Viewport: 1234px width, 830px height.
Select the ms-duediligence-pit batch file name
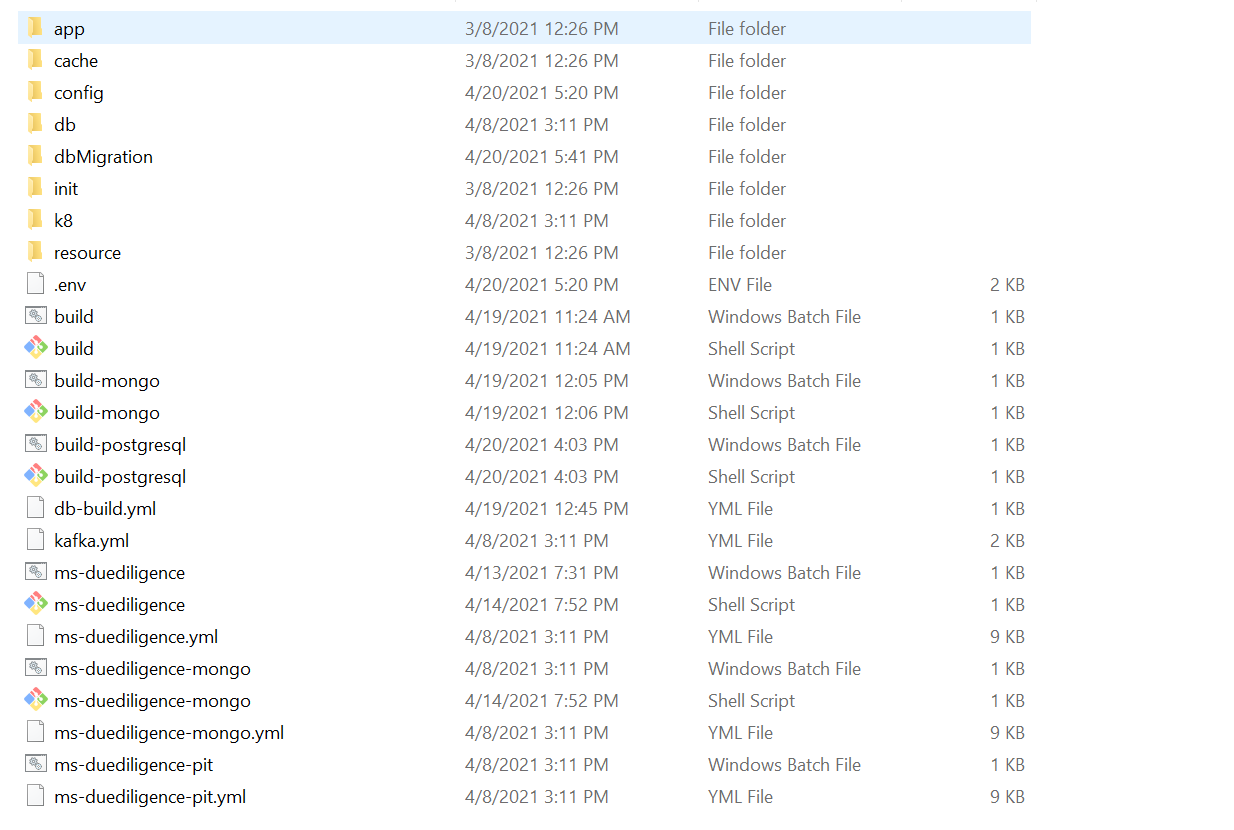(x=134, y=765)
